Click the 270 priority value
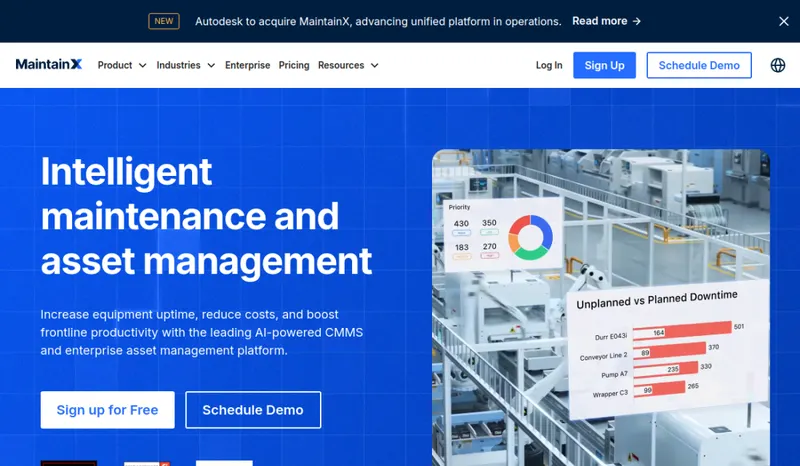 click(x=490, y=247)
